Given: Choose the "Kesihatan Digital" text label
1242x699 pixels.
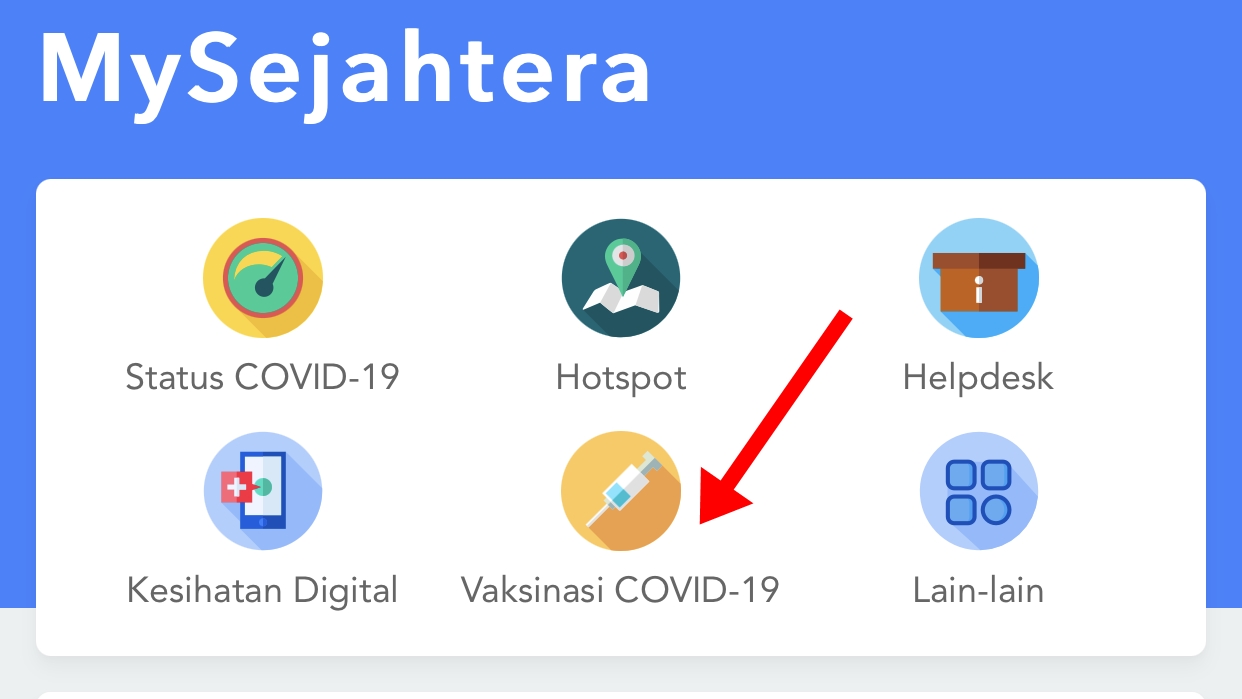Looking at the screenshot, I should pos(263,591).
